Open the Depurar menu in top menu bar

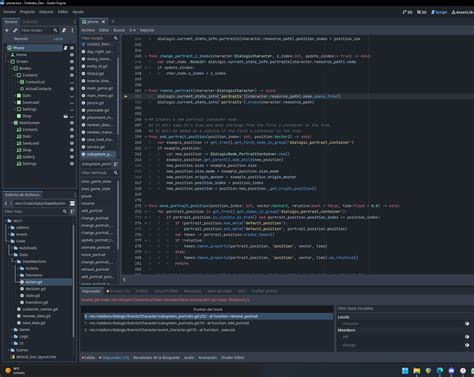coord(46,12)
